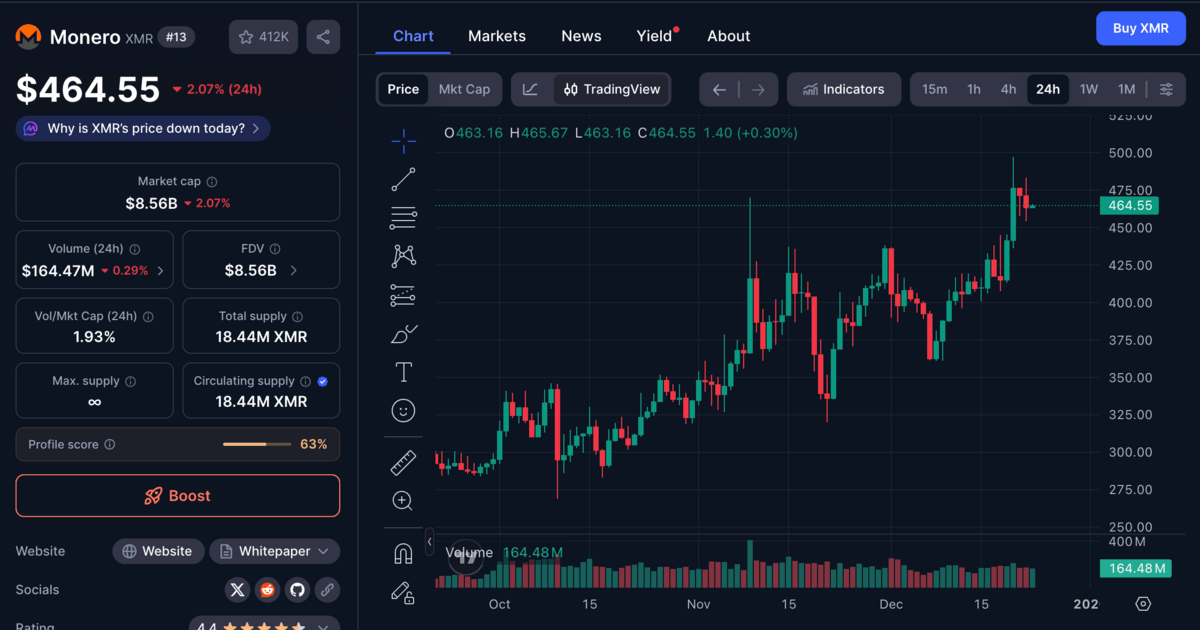Click the info icon beside Circulating supply
Screen dimensions: 1200x630
coord(304,381)
